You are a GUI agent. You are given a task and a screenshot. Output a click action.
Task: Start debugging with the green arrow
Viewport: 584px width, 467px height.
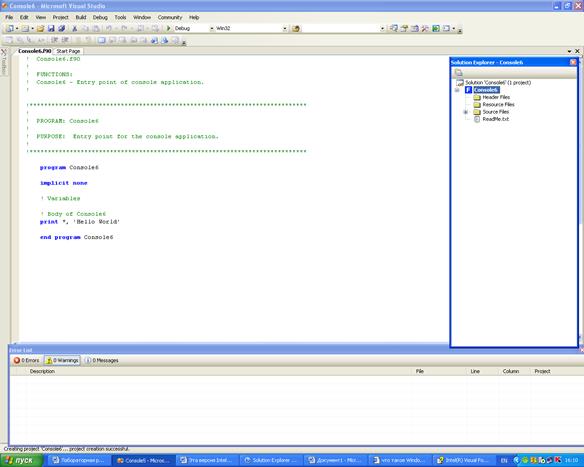click(x=168, y=28)
